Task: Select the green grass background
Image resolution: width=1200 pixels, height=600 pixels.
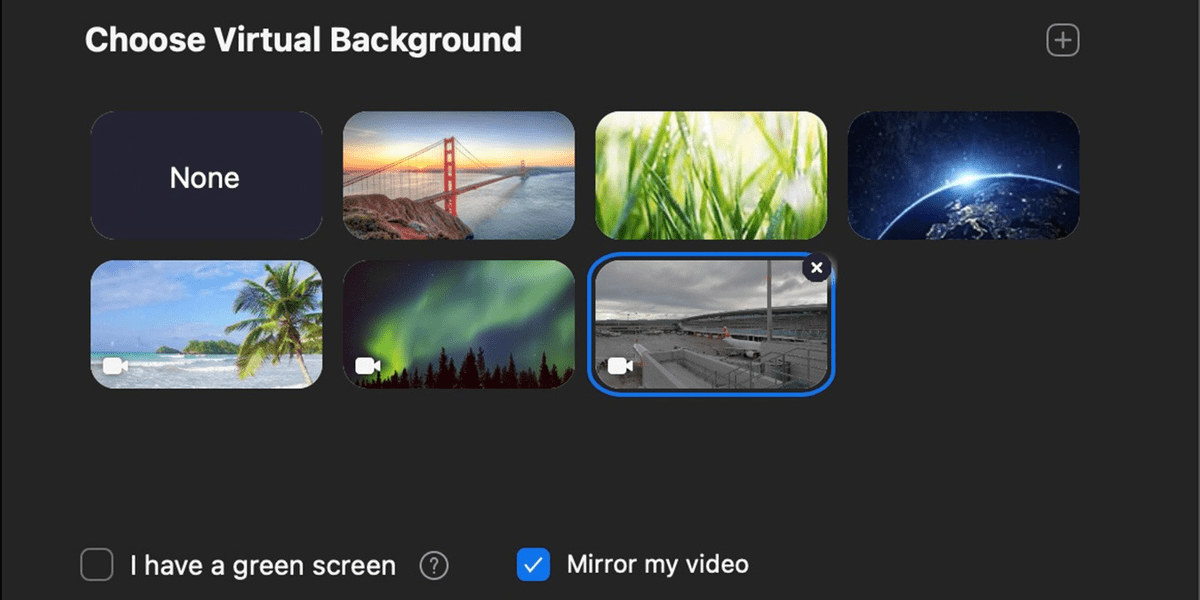Action: pos(711,176)
